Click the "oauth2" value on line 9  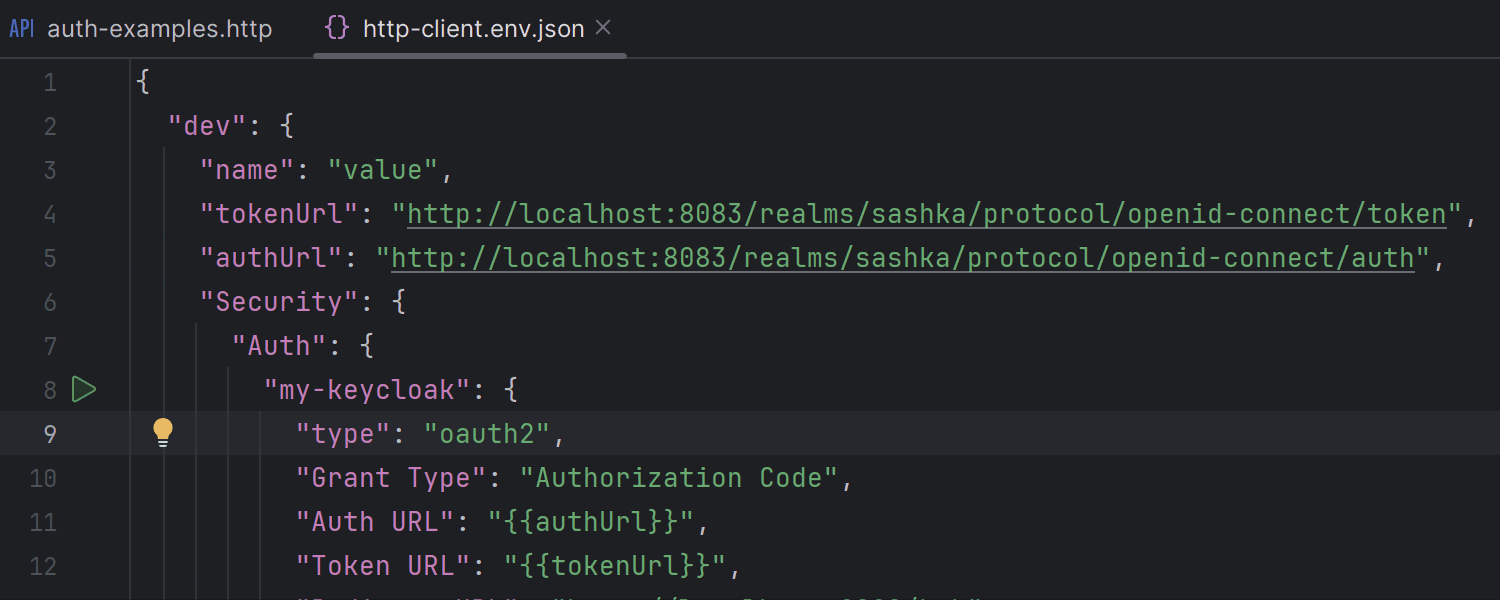pos(487,433)
